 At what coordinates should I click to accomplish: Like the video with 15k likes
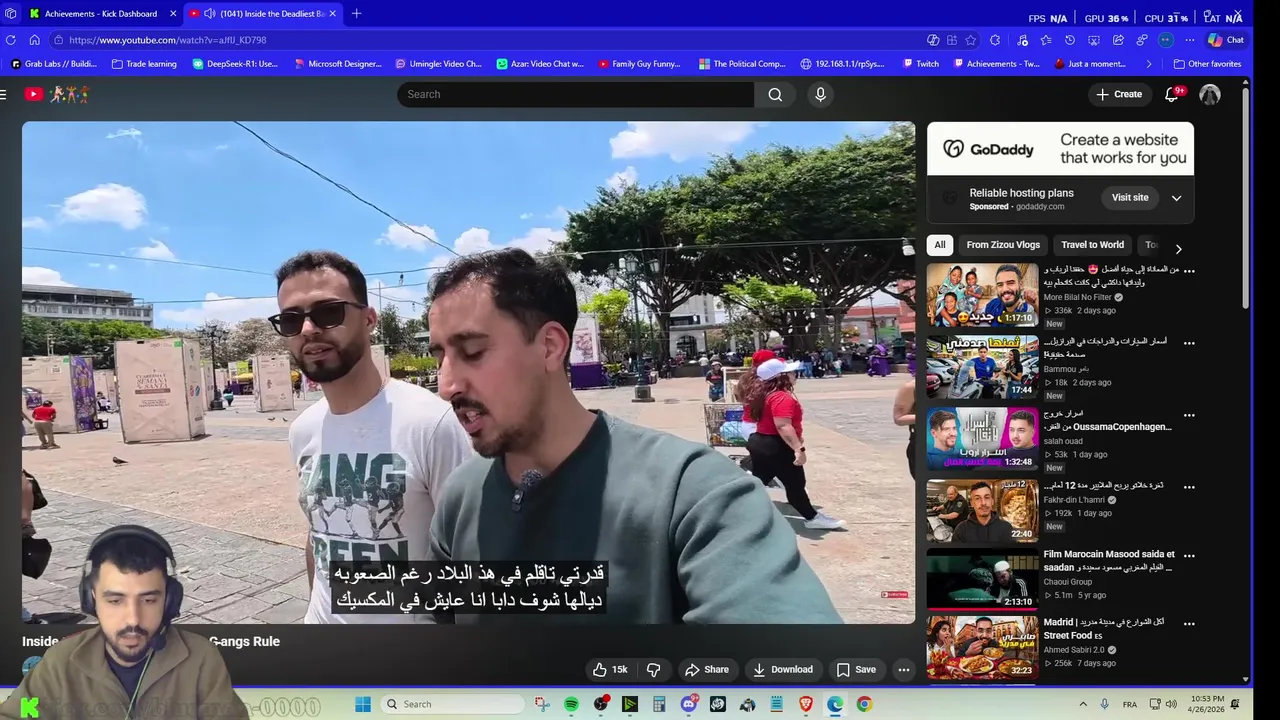[610, 670]
